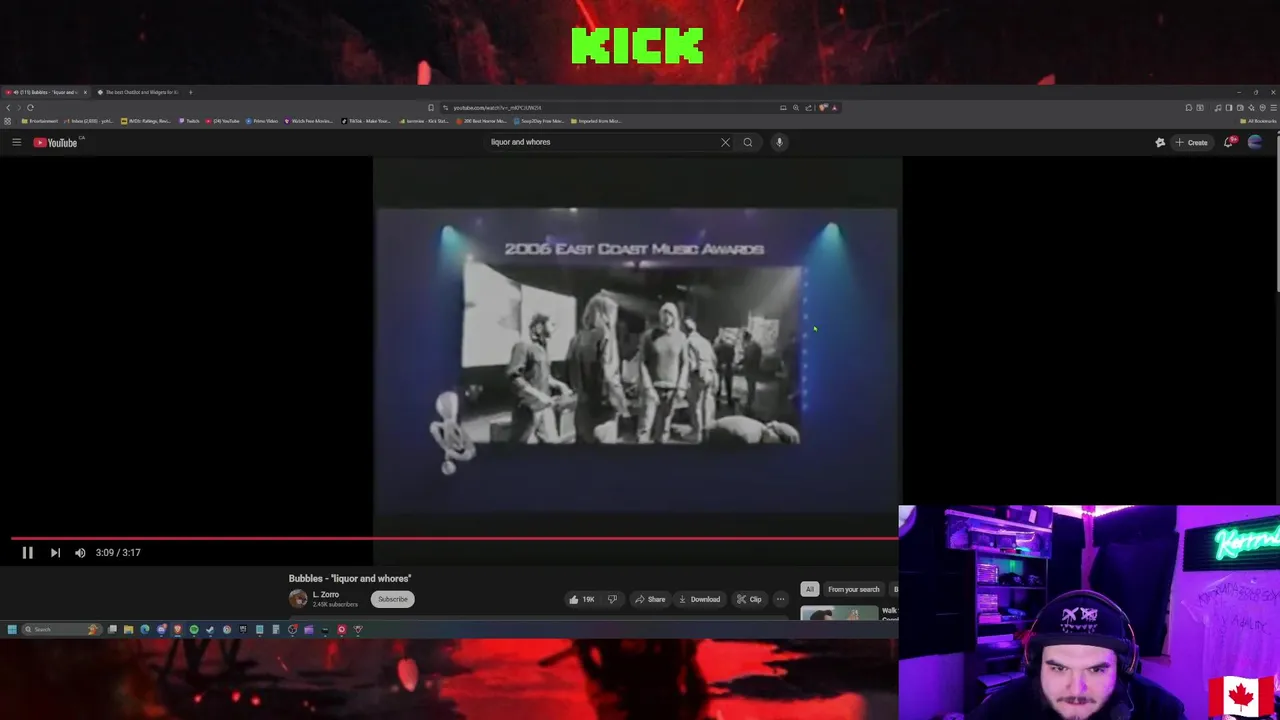
Task: Open the Watch Free Movies bookmark
Action: pyautogui.click(x=309, y=121)
